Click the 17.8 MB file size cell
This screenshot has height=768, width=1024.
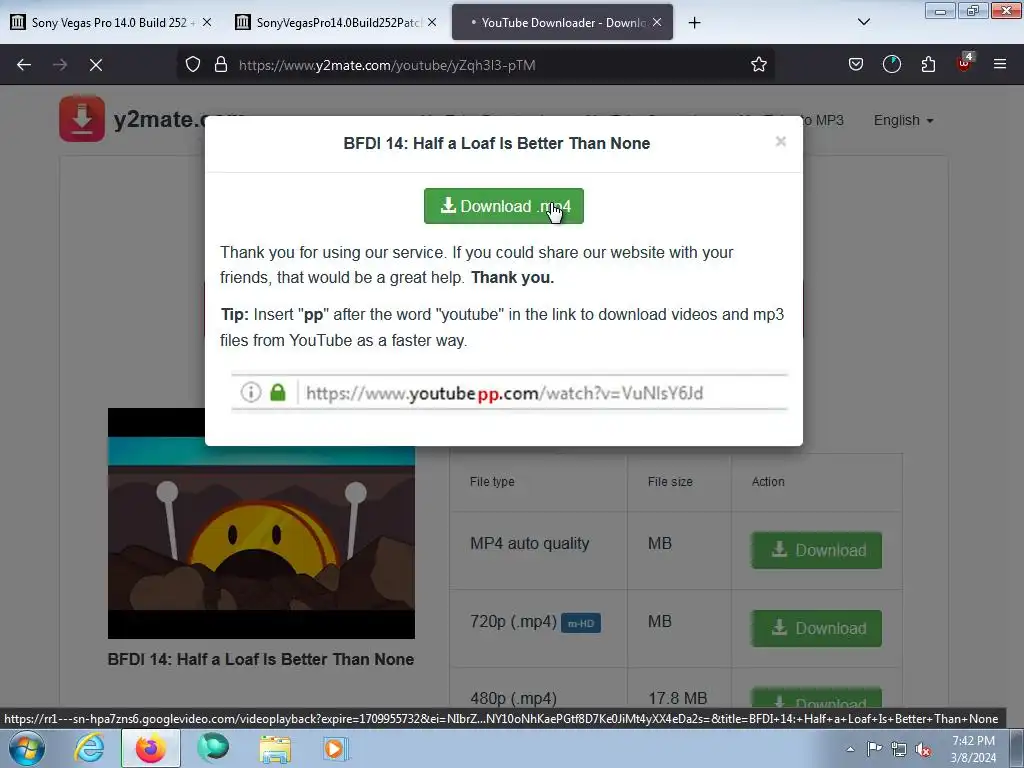[677, 698]
